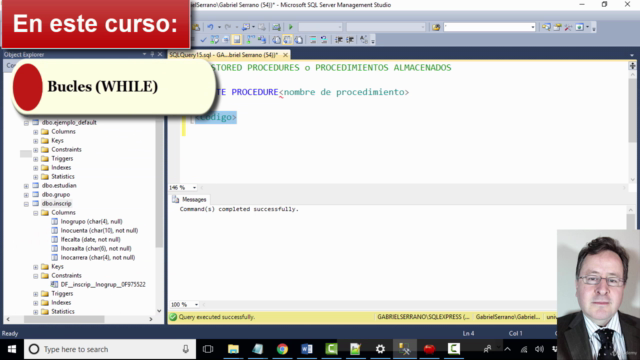Toggle Include Client Statistics
This screenshot has height=360, width=640.
click(x=262, y=40)
